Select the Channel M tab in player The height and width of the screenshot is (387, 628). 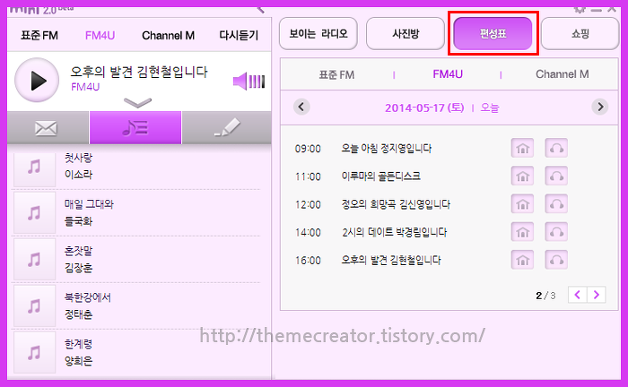tap(168, 36)
